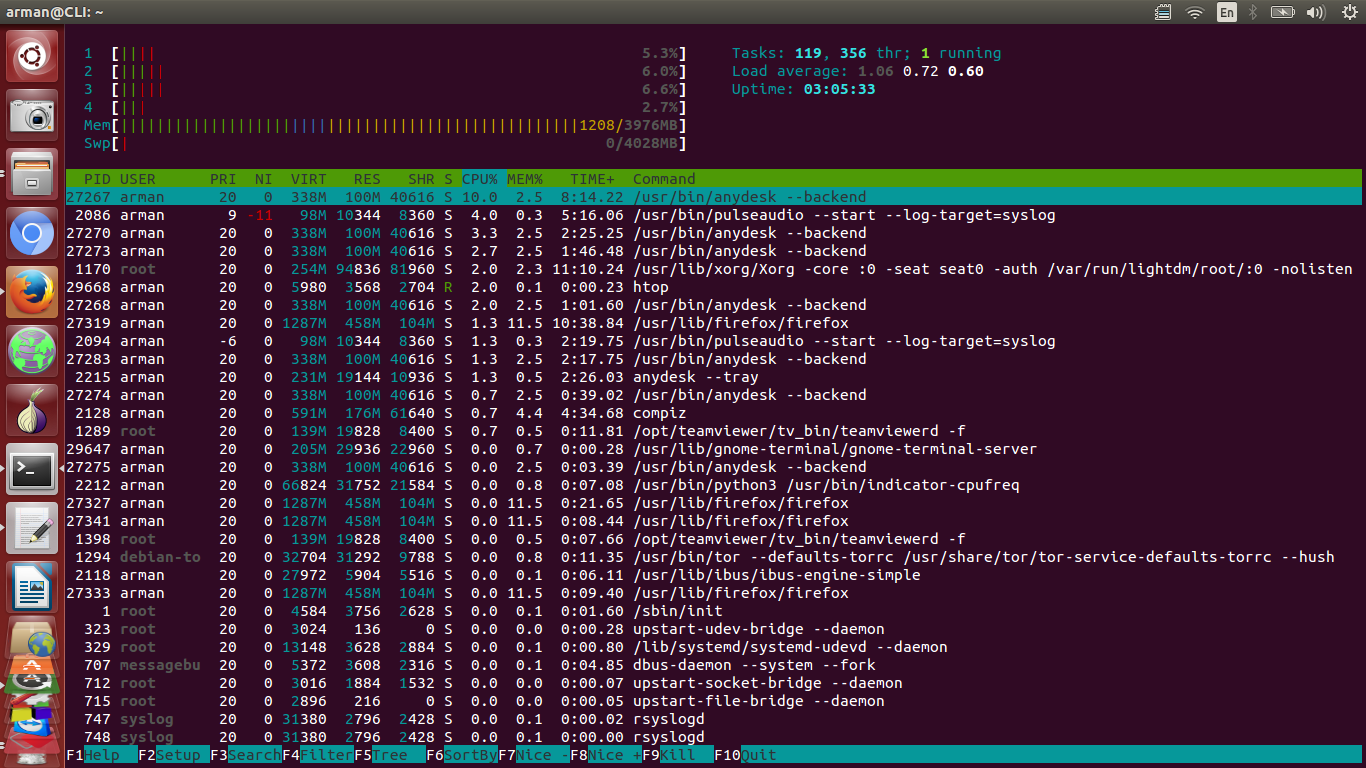This screenshot has height=768, width=1366.
Task: Sort by the PRI column header
Action: point(223,179)
